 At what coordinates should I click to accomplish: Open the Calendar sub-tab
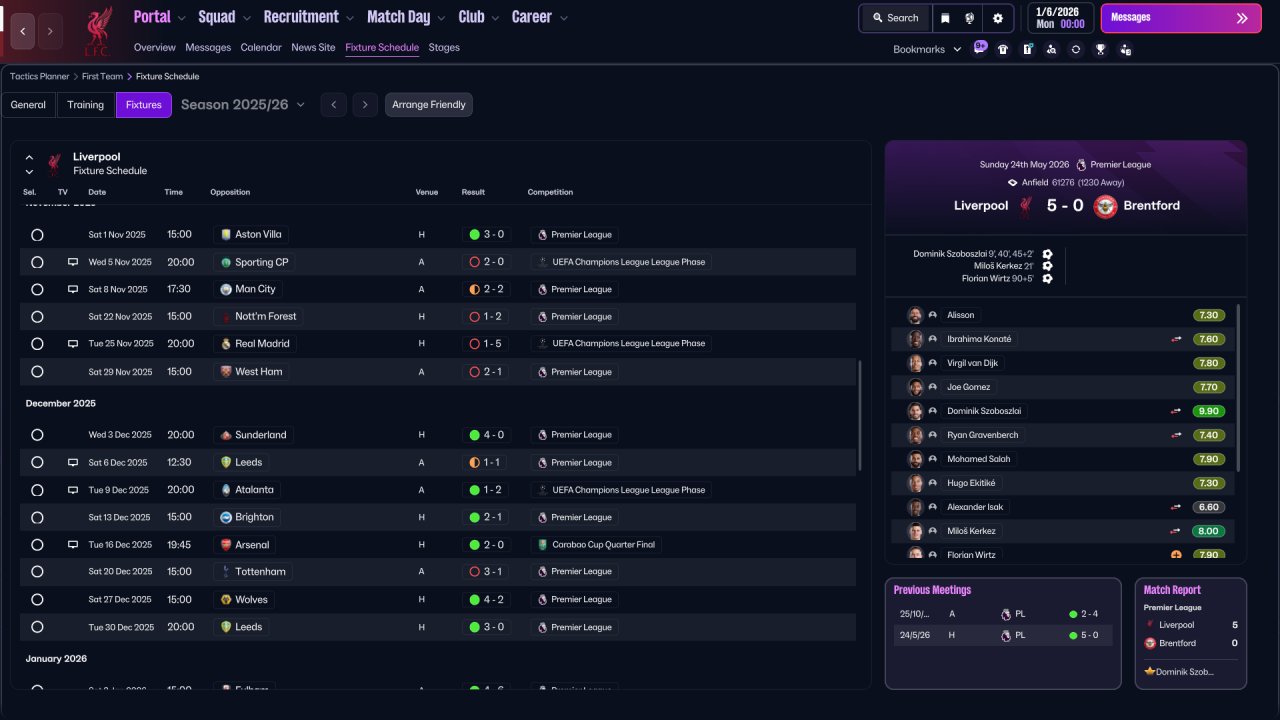point(261,47)
